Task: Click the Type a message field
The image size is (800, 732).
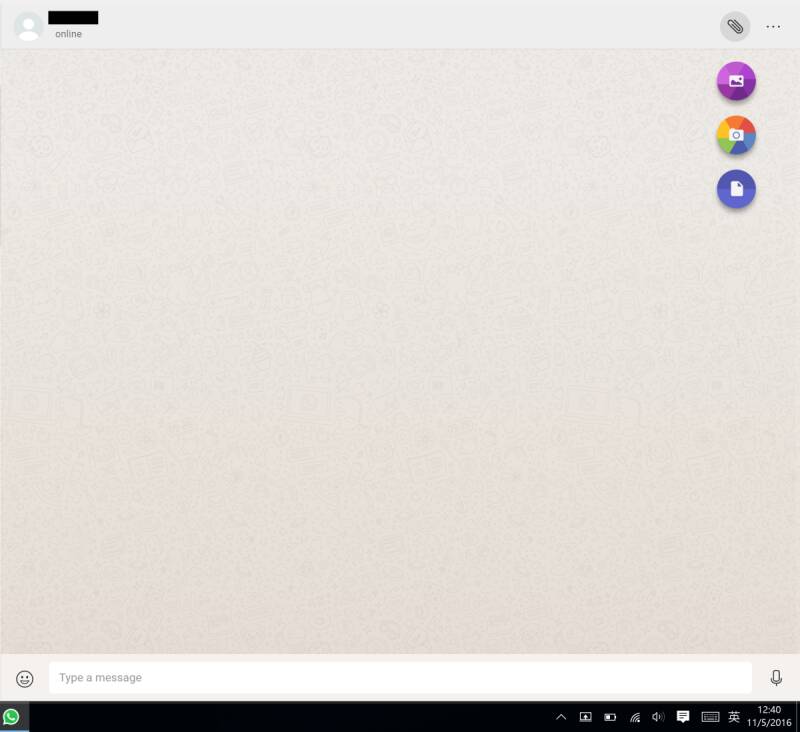Action: pyautogui.click(x=400, y=677)
